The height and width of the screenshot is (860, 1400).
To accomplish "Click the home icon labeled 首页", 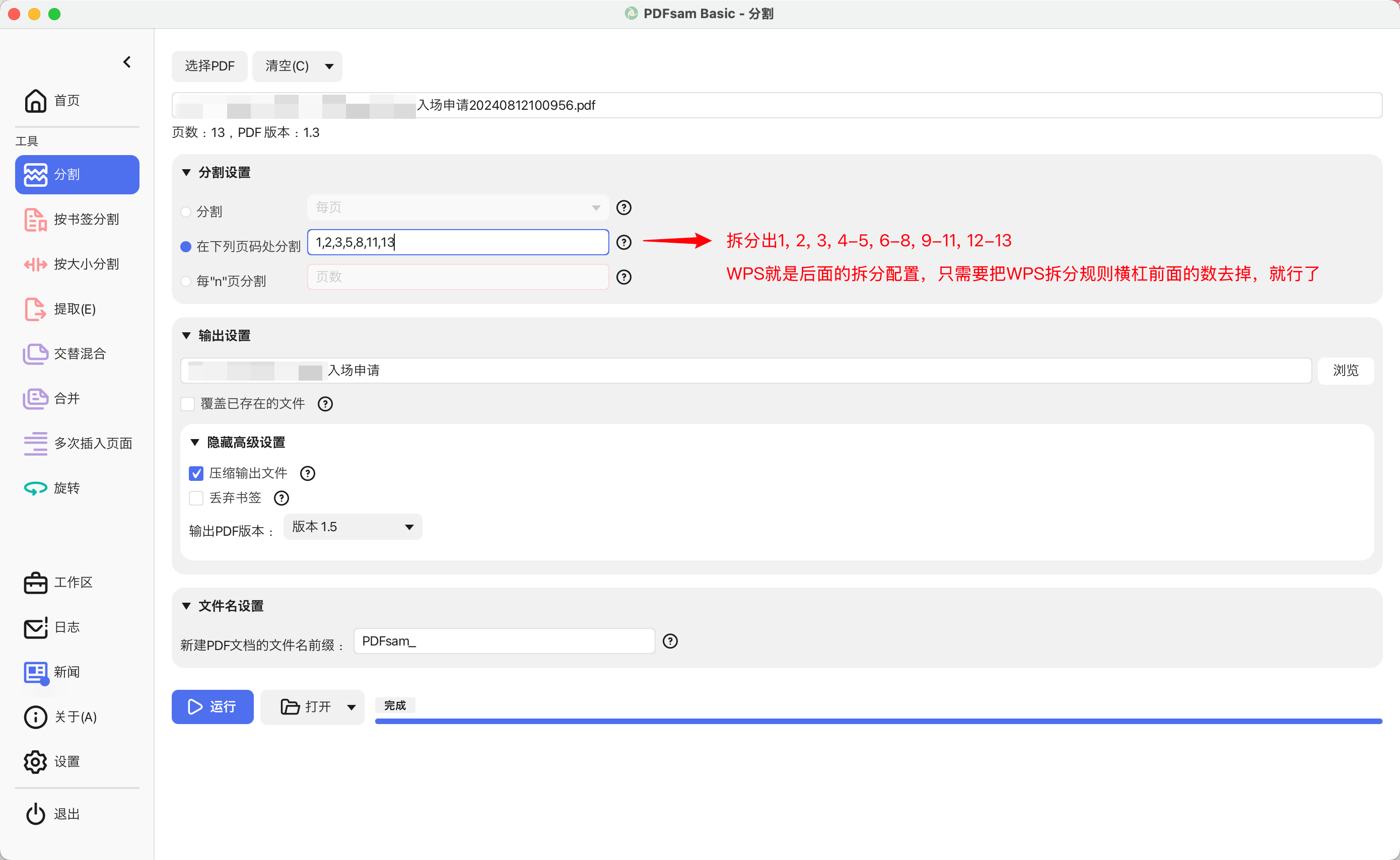I will click(x=35, y=101).
